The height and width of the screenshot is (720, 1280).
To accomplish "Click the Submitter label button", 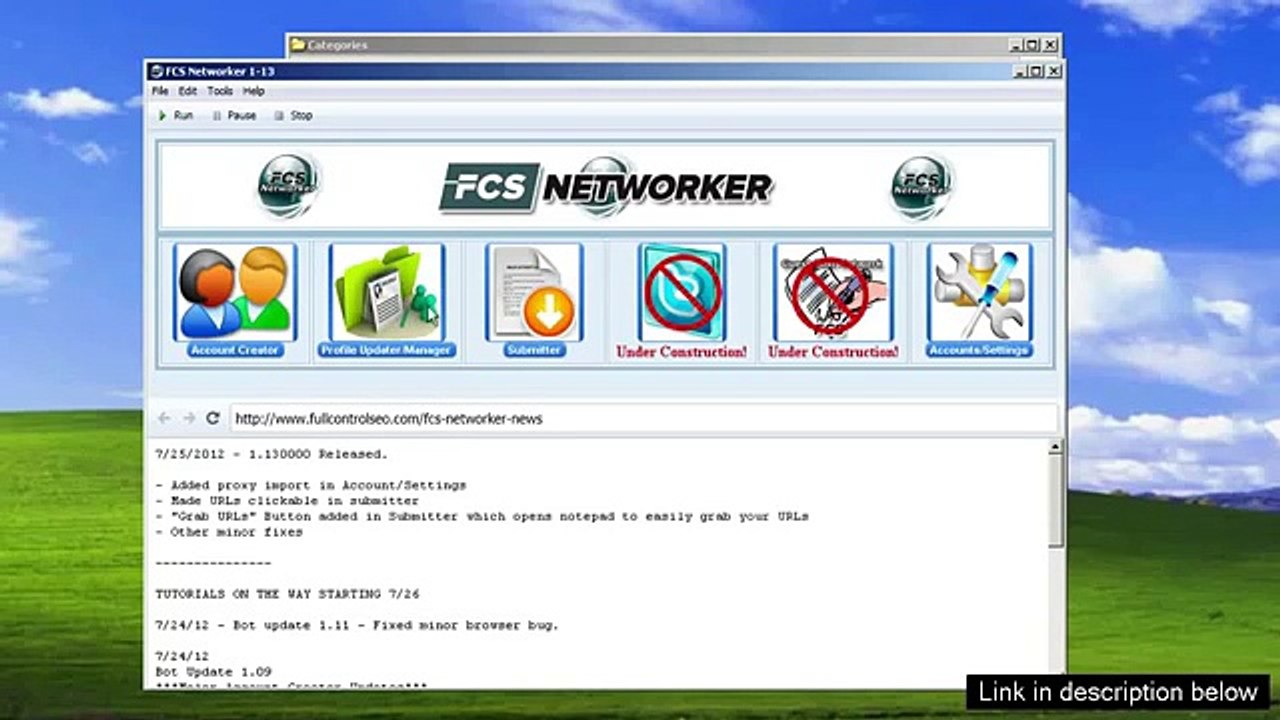I will [534, 350].
